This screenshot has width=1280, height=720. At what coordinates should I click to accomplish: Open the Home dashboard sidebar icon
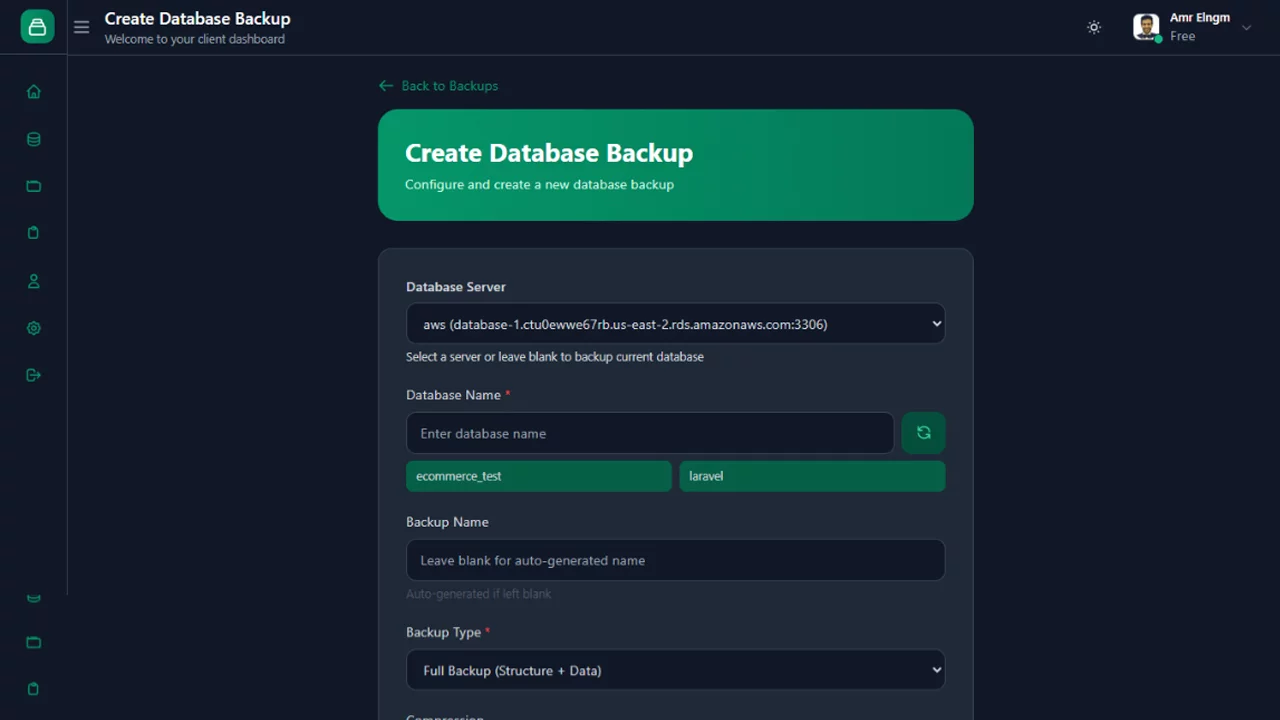pyautogui.click(x=33, y=91)
